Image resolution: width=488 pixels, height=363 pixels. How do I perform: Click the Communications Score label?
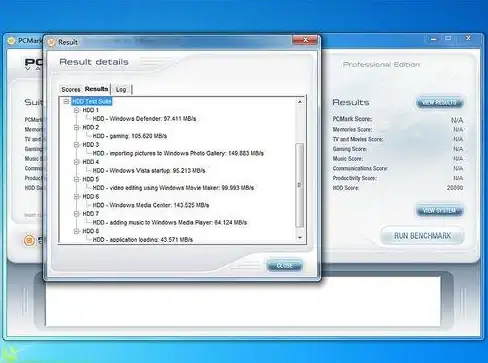coord(360,169)
